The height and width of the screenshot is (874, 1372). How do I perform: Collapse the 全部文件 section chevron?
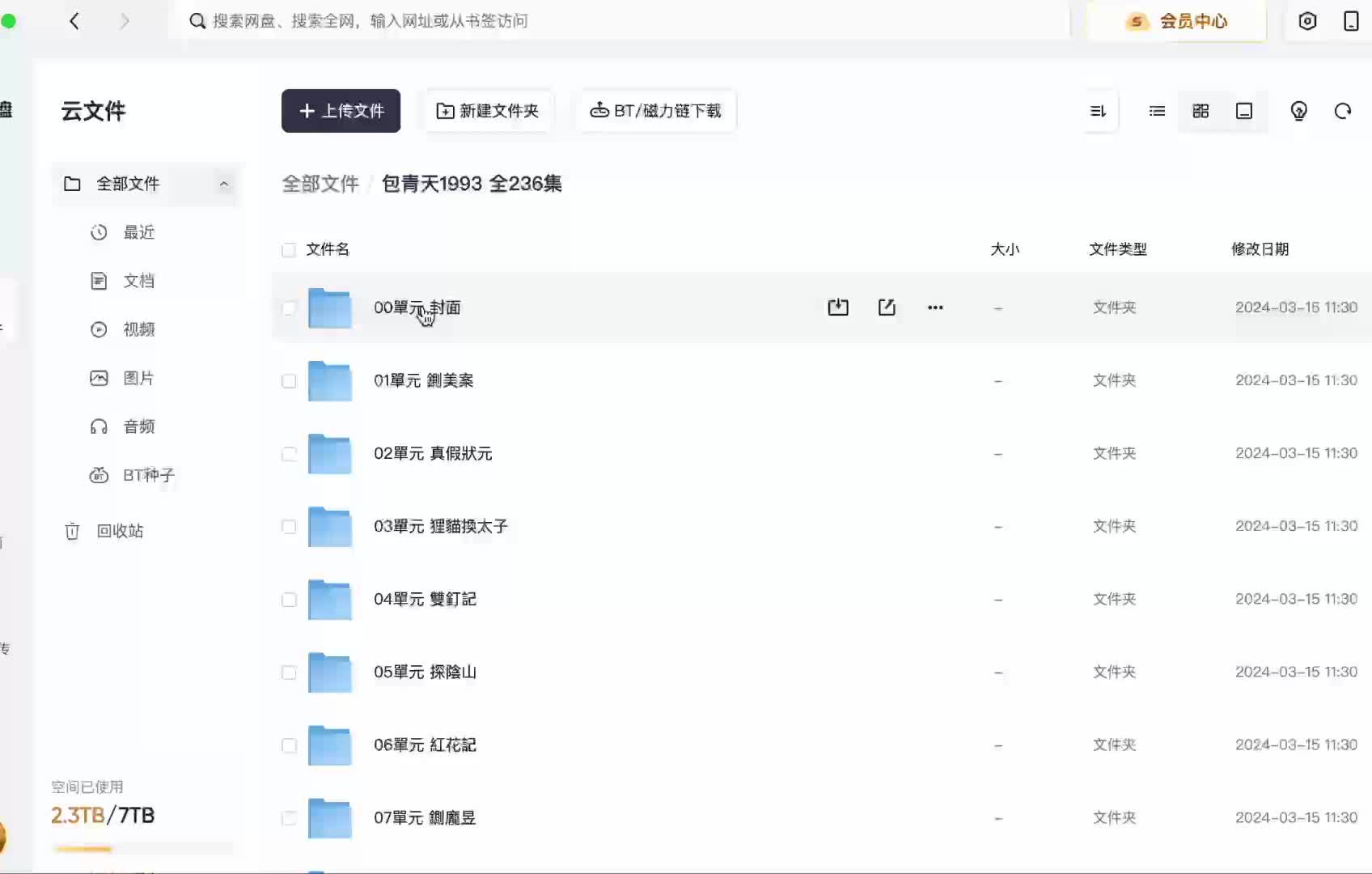click(224, 184)
